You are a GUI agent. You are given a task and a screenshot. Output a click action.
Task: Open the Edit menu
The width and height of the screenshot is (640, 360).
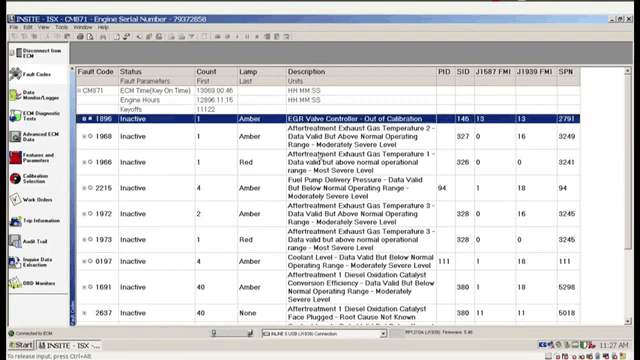click(28, 27)
